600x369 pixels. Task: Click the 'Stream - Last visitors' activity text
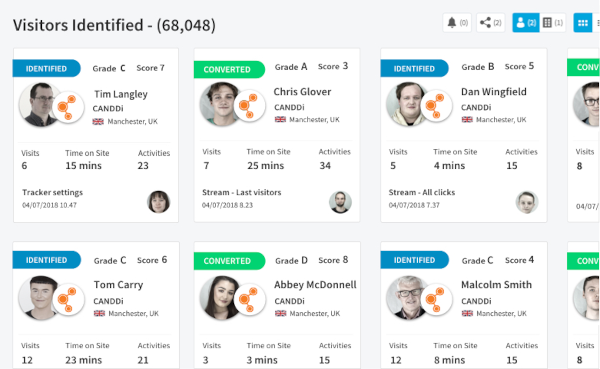coord(241,192)
